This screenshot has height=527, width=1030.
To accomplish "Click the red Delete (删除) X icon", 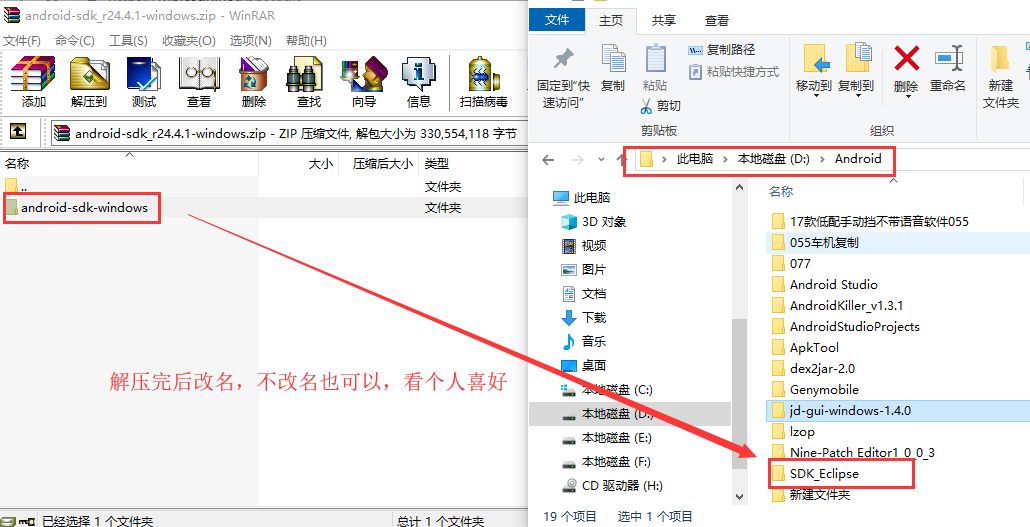I will point(906,59).
